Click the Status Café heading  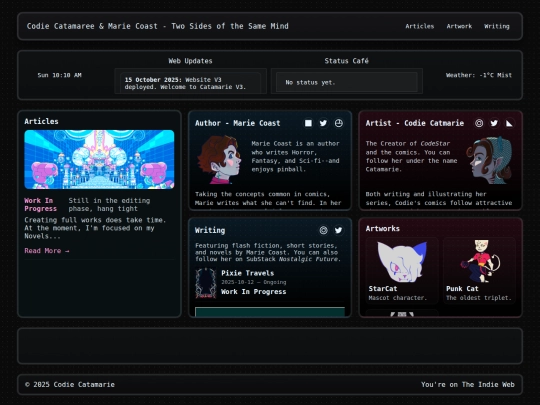click(346, 61)
